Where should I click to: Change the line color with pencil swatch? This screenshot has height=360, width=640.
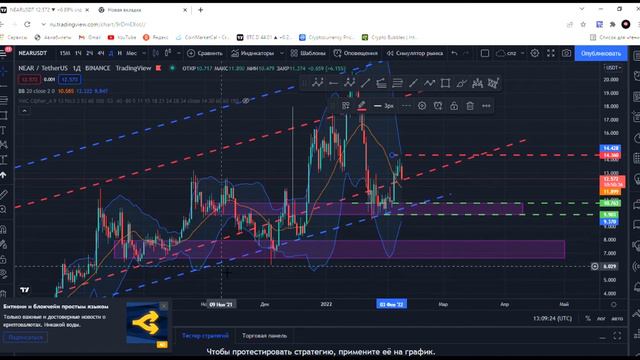tap(362, 106)
